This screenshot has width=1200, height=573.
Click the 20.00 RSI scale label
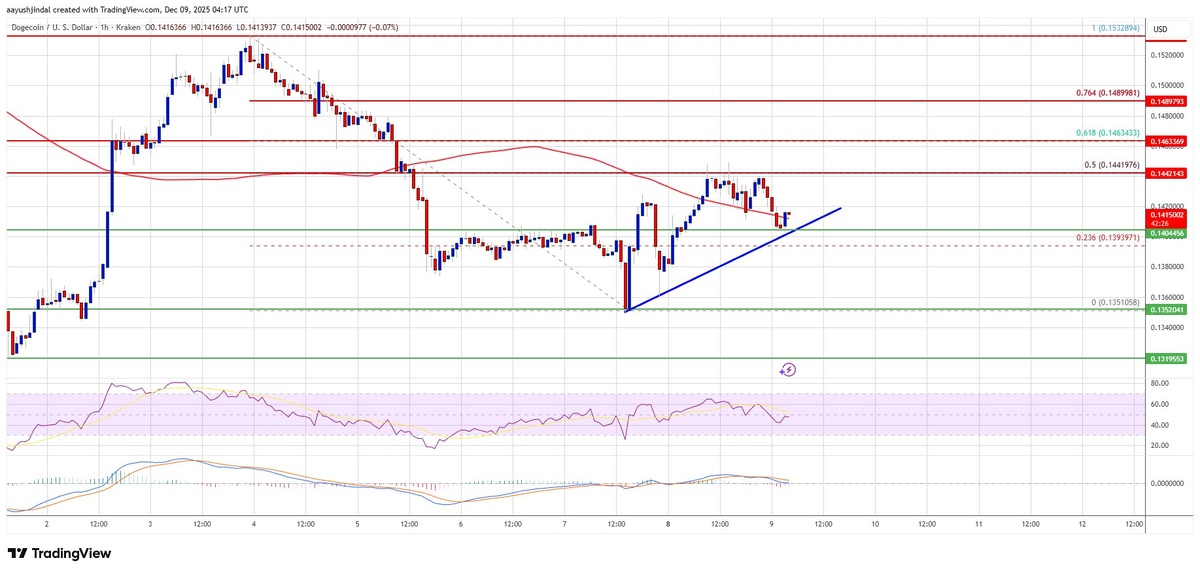click(x=1160, y=446)
